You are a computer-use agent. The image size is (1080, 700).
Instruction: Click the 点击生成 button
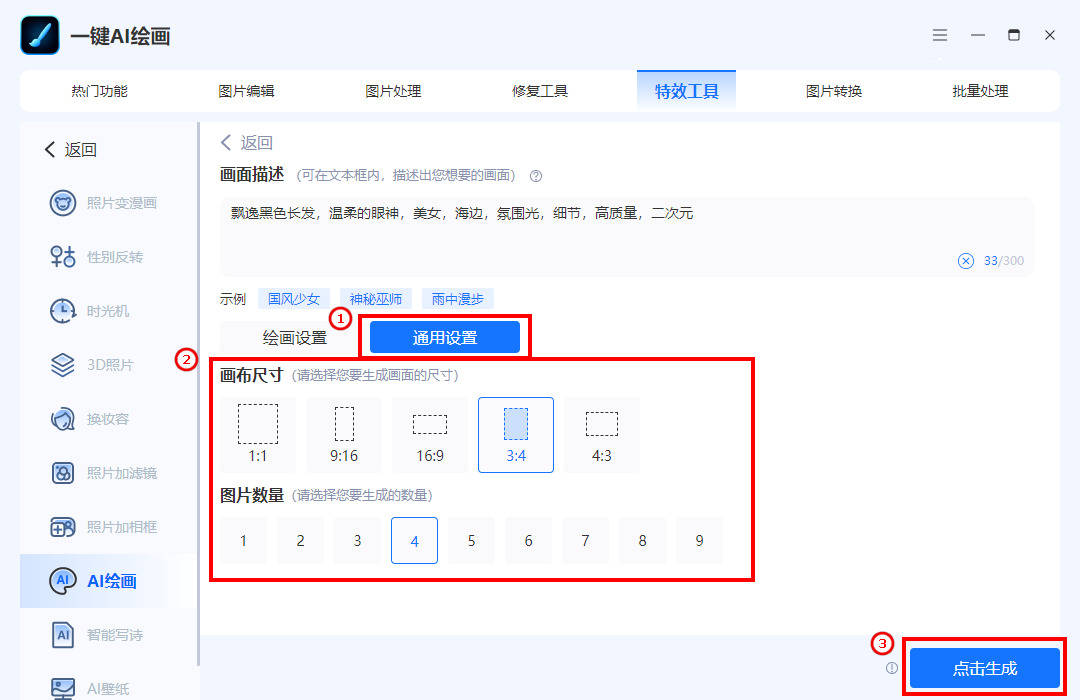(985, 668)
